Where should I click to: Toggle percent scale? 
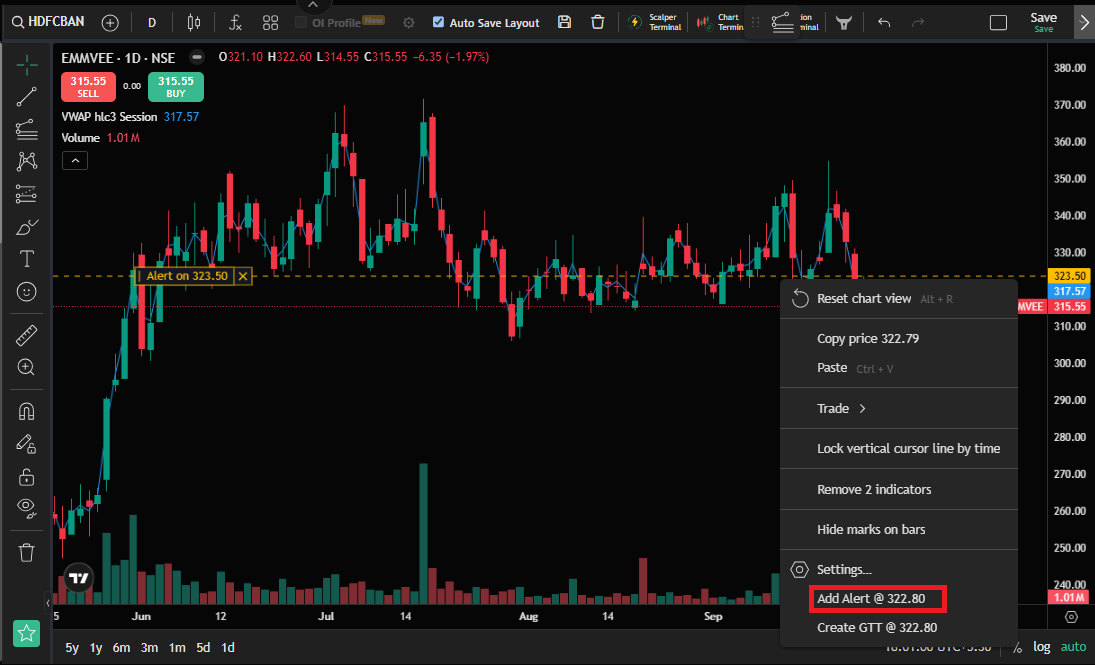(x=1018, y=647)
